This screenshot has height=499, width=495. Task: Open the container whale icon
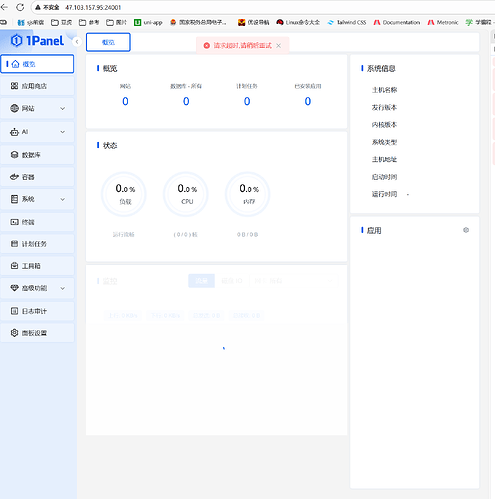click(x=14, y=177)
